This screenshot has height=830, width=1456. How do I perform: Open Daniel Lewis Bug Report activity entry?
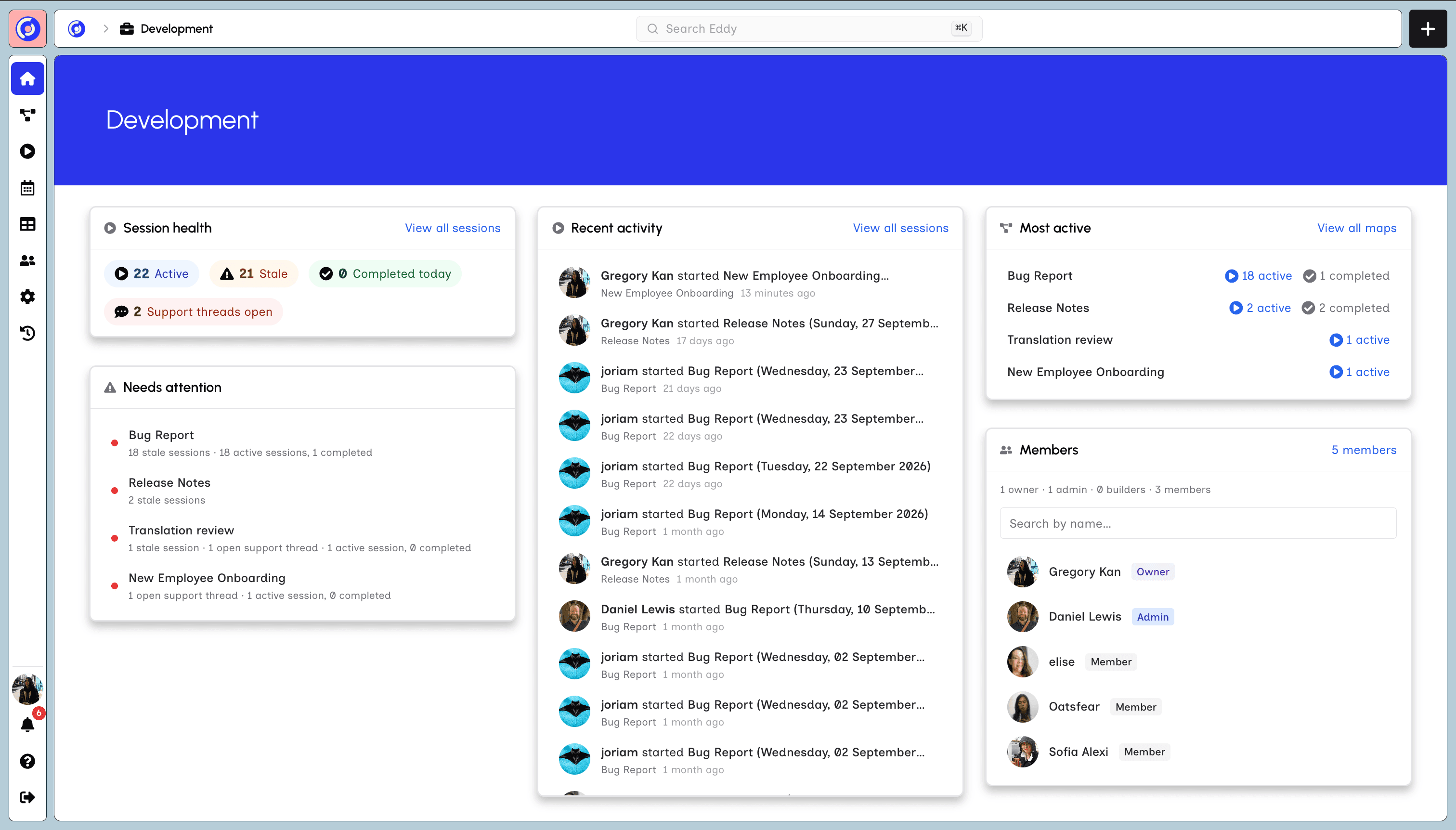pos(750,617)
